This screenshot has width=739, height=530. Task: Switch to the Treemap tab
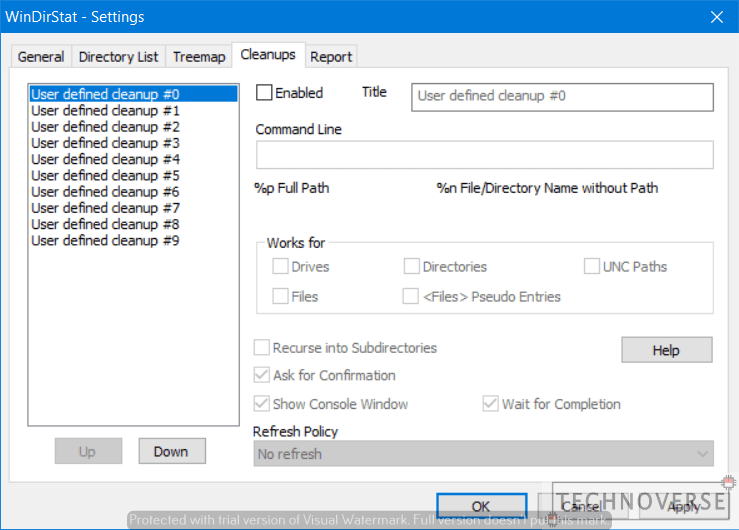click(199, 57)
